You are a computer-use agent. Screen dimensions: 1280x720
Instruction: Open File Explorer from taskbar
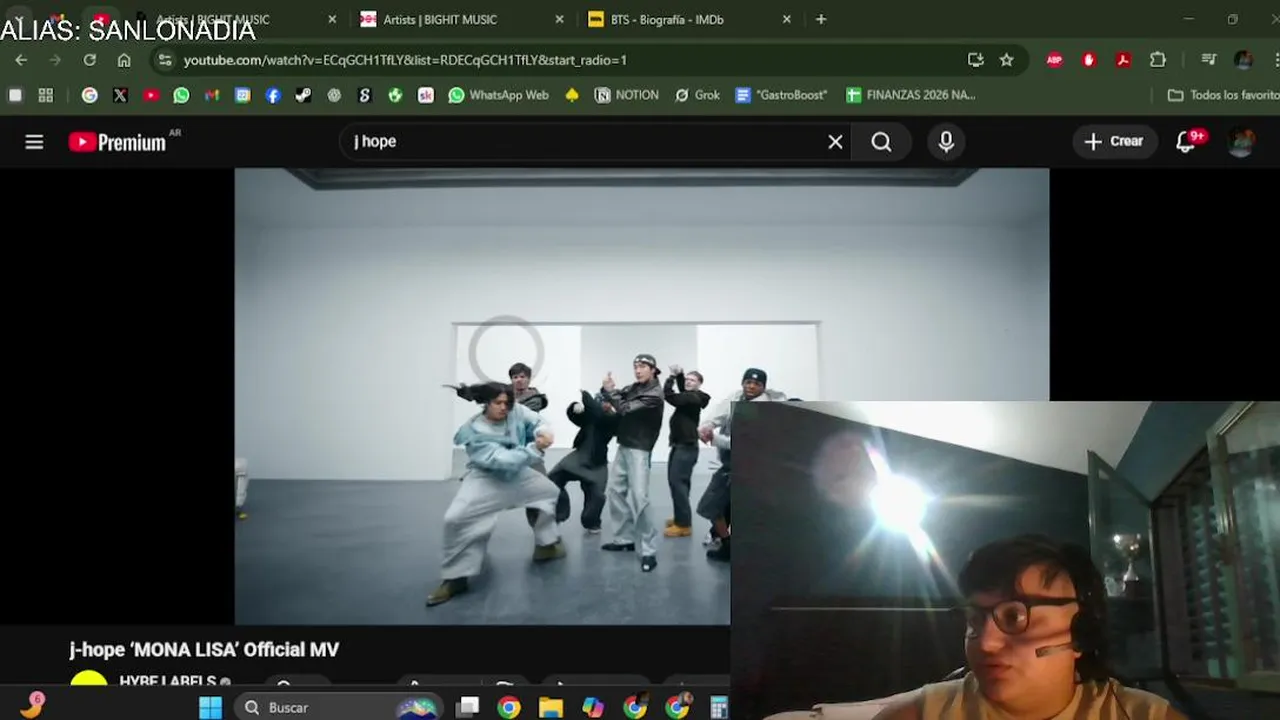[x=551, y=708]
